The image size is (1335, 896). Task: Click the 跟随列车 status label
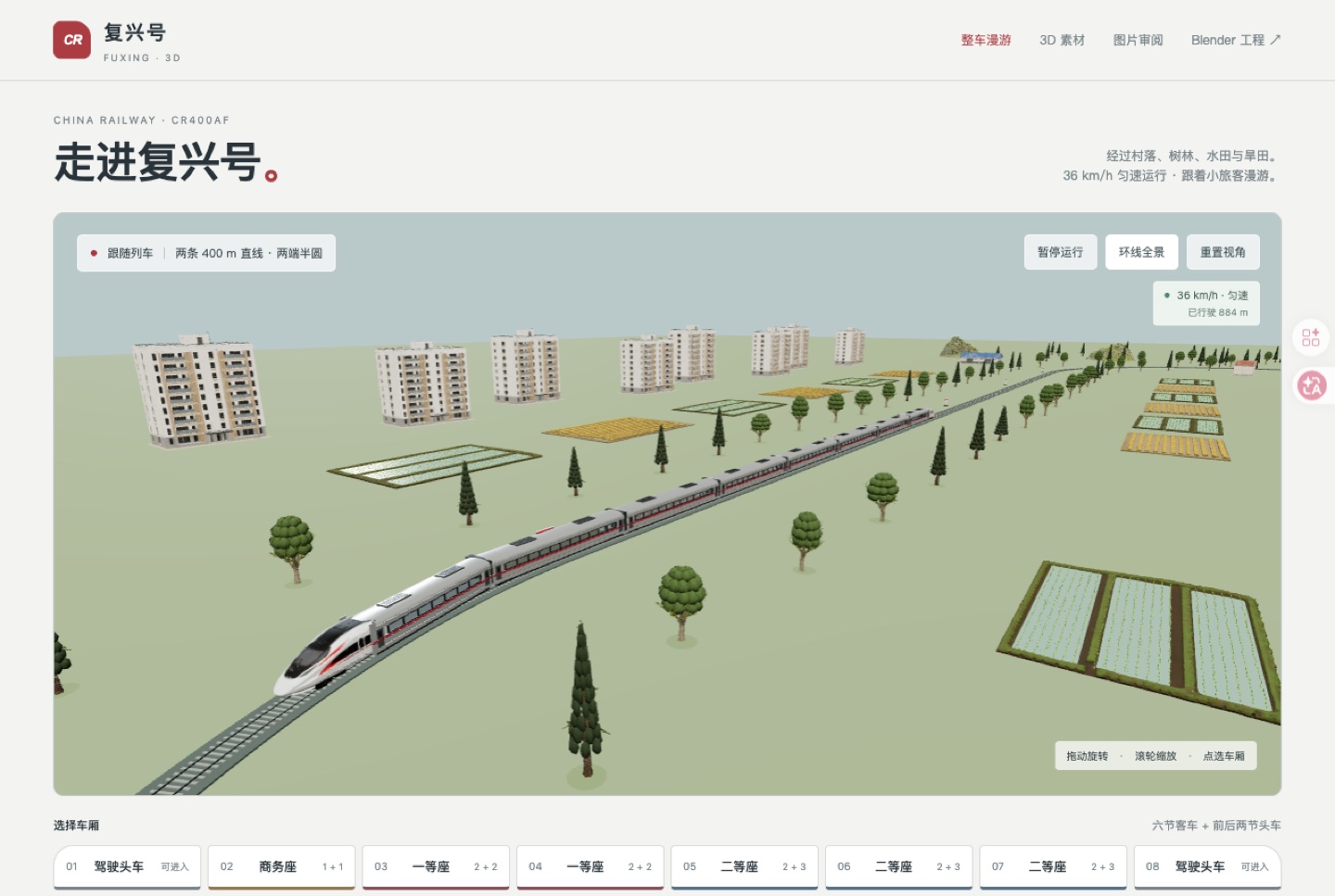130,253
